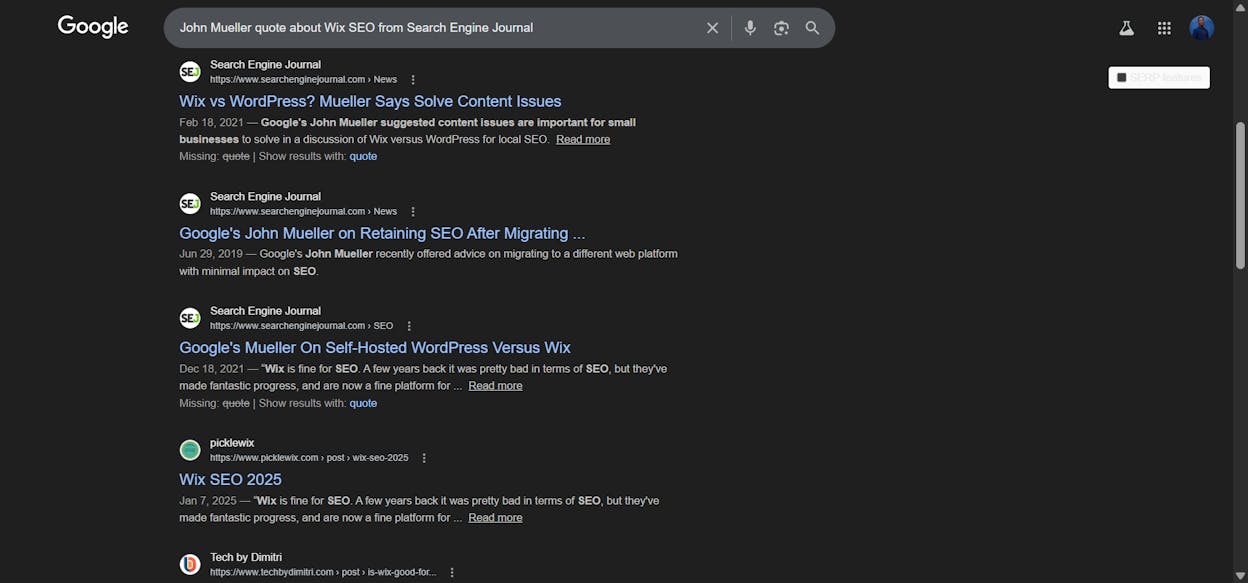The image size is (1248, 583).
Task: Click SEJ favicon of Self-Hosted WordPress result
Action: click(190, 318)
